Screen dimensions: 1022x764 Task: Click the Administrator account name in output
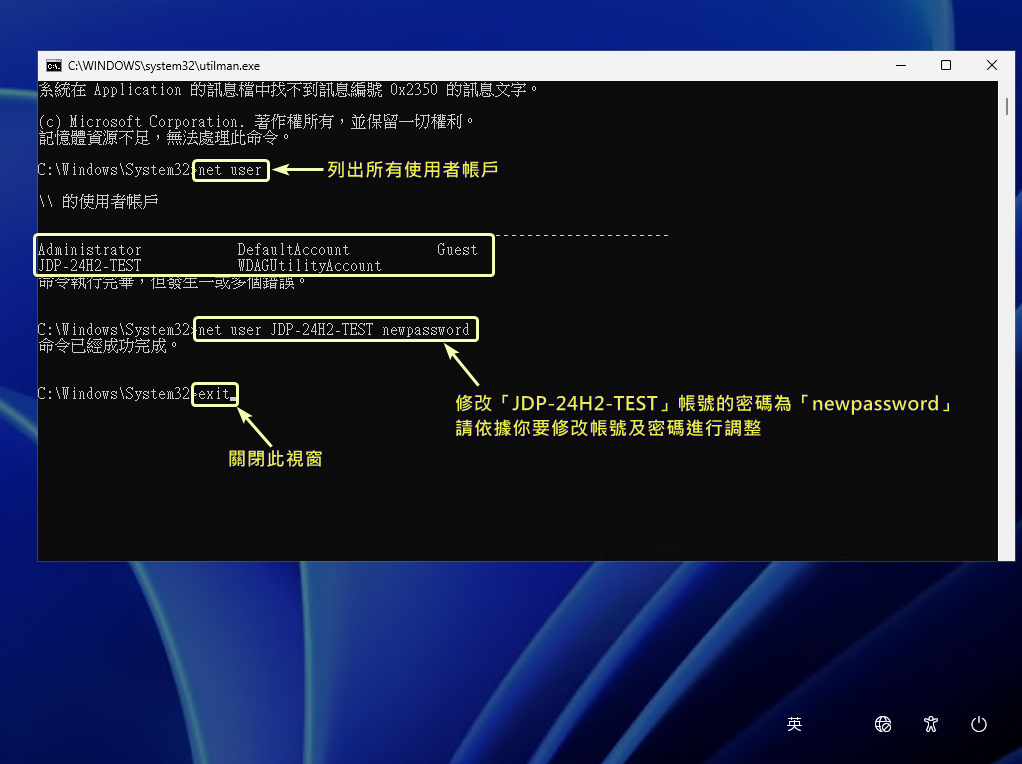pyautogui.click(x=90, y=250)
